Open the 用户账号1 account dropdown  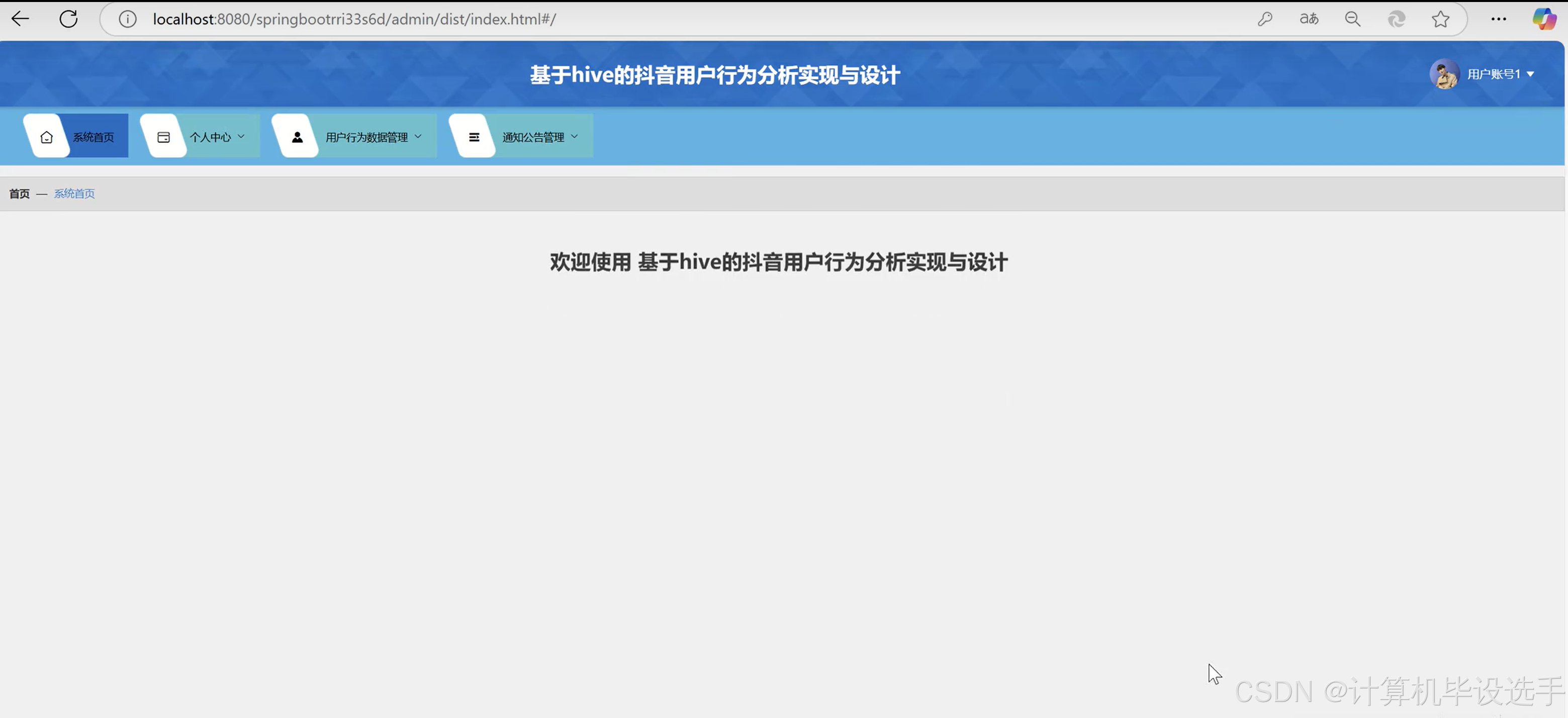(x=1501, y=74)
